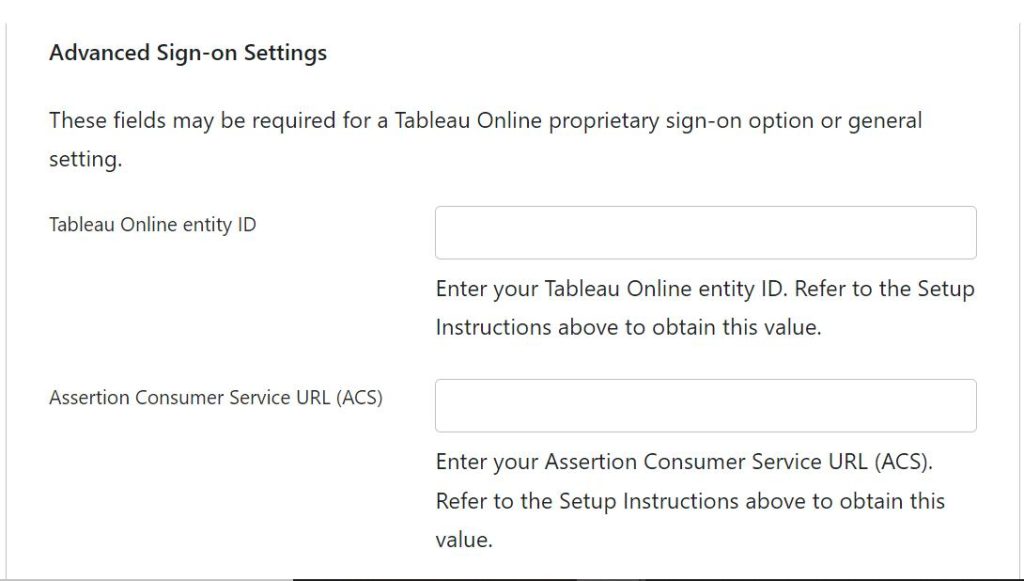The width and height of the screenshot is (1024, 581).
Task: Click '(ACS).' ending the first ACS help line
Action: click(904, 462)
